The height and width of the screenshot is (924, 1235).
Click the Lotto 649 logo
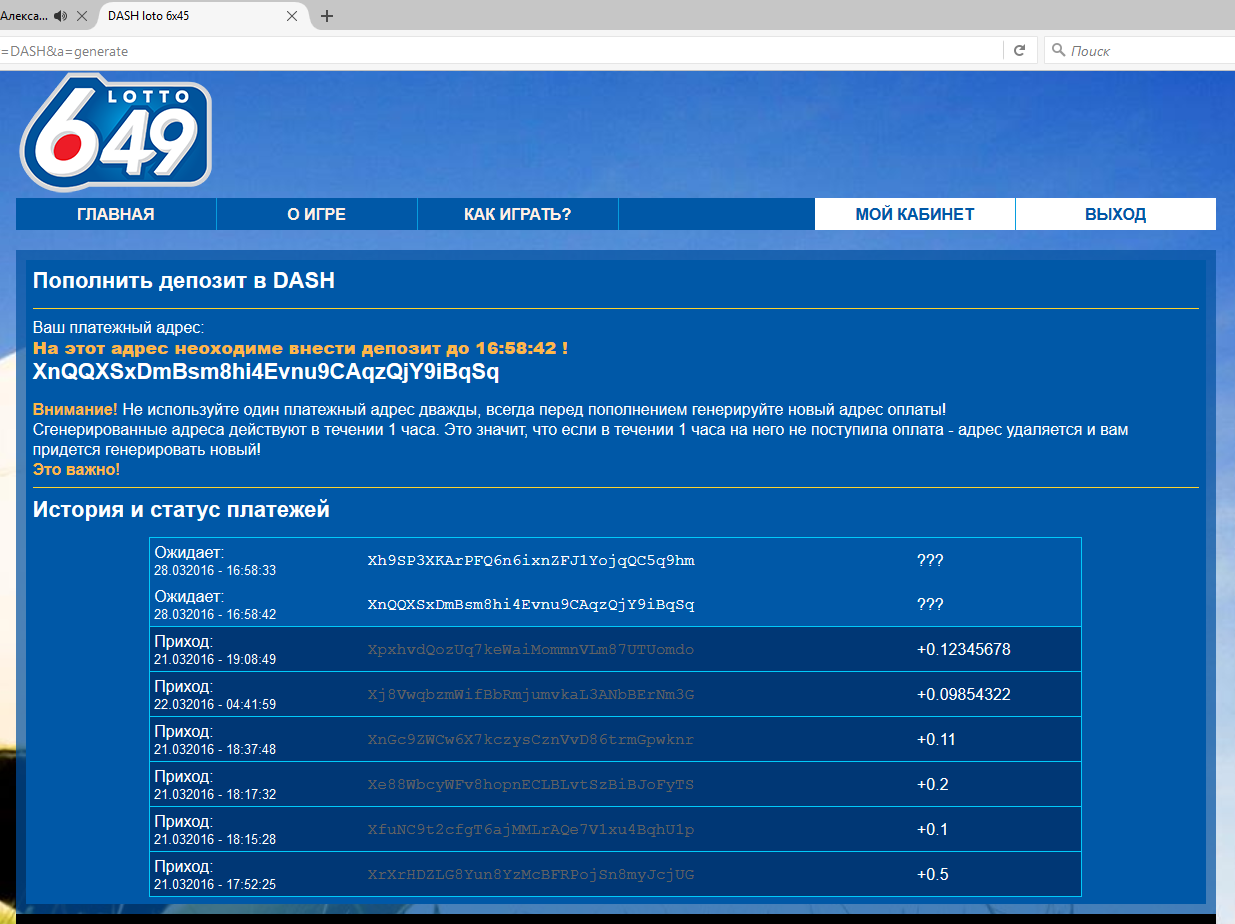(x=115, y=132)
